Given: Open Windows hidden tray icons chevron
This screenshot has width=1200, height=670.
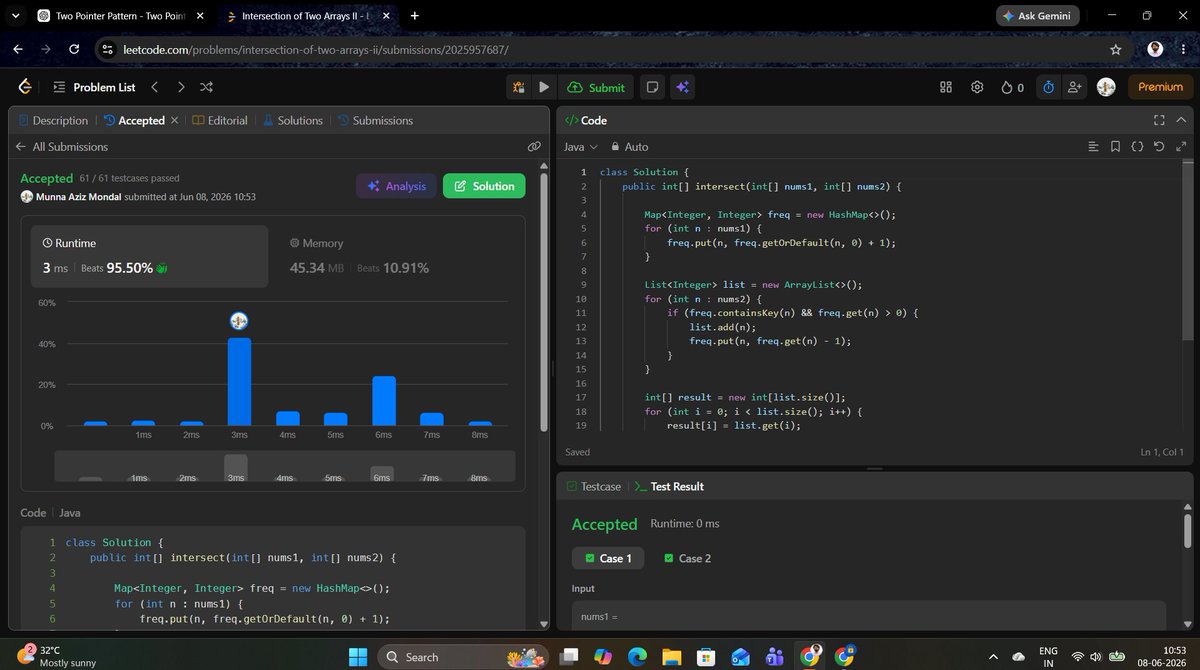Looking at the screenshot, I should click(x=992, y=656).
